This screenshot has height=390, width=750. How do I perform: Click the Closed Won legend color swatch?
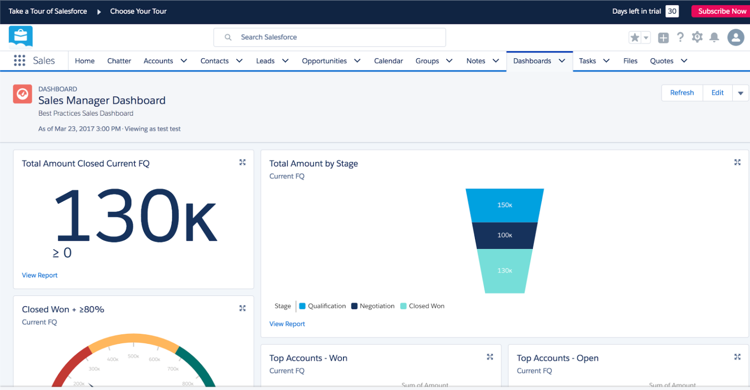pos(403,306)
